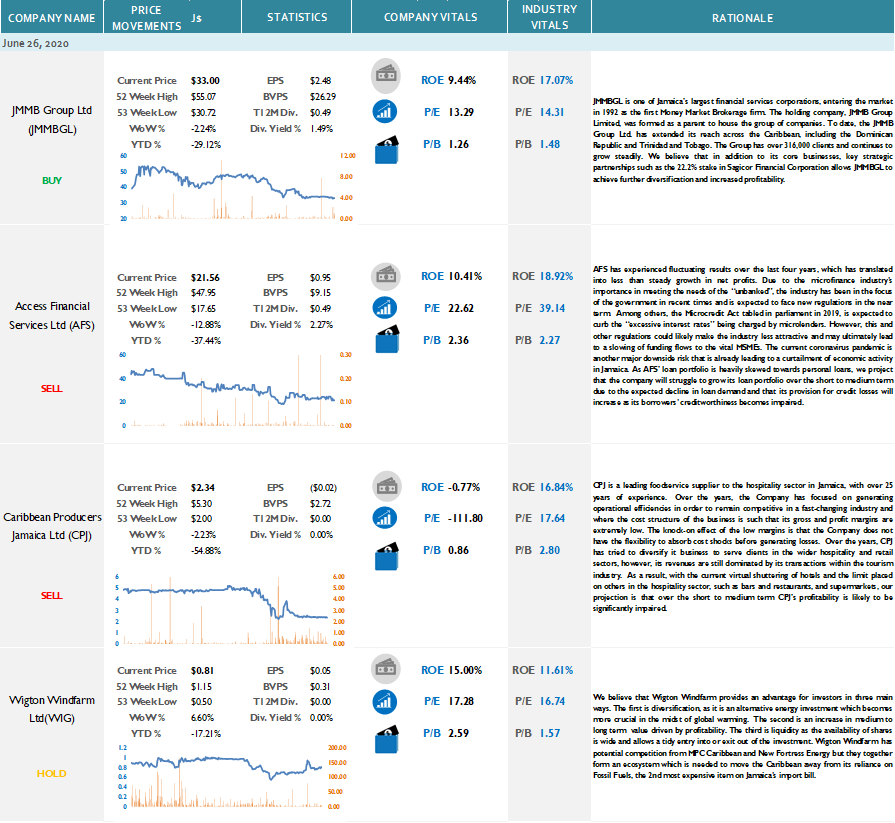Click the Access Financial ROE money icon
The image size is (895, 823).
pos(386,276)
